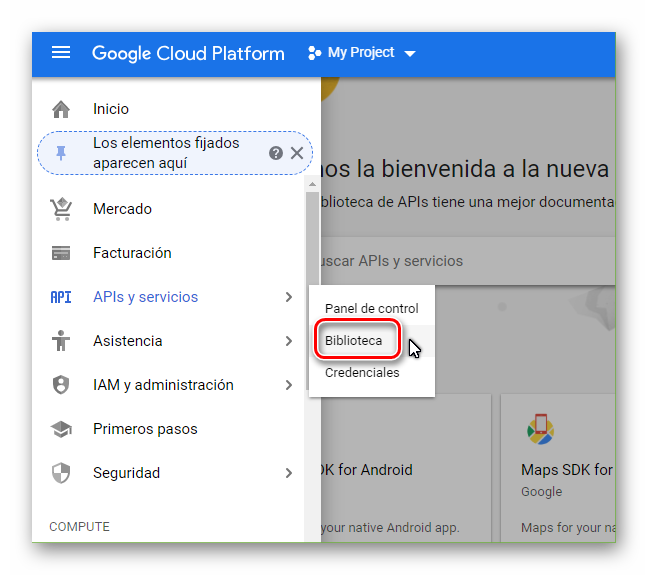Click the Asistencia person icon
Image resolution: width=648 pixels, height=575 pixels.
click(61, 341)
